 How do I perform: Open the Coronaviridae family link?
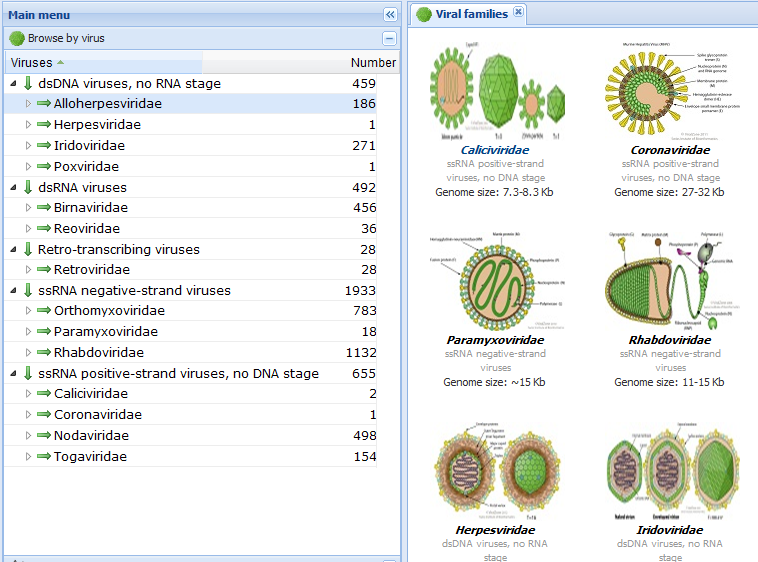(x=669, y=149)
